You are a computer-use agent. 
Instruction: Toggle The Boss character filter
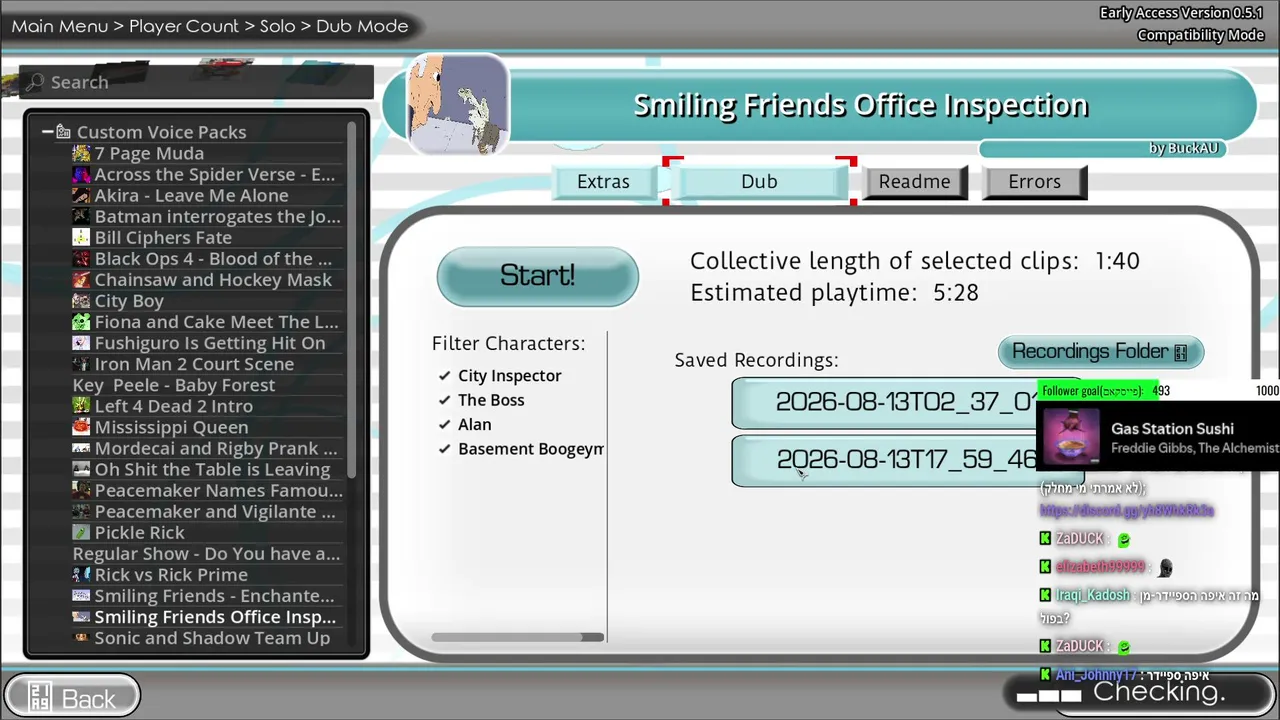(445, 400)
